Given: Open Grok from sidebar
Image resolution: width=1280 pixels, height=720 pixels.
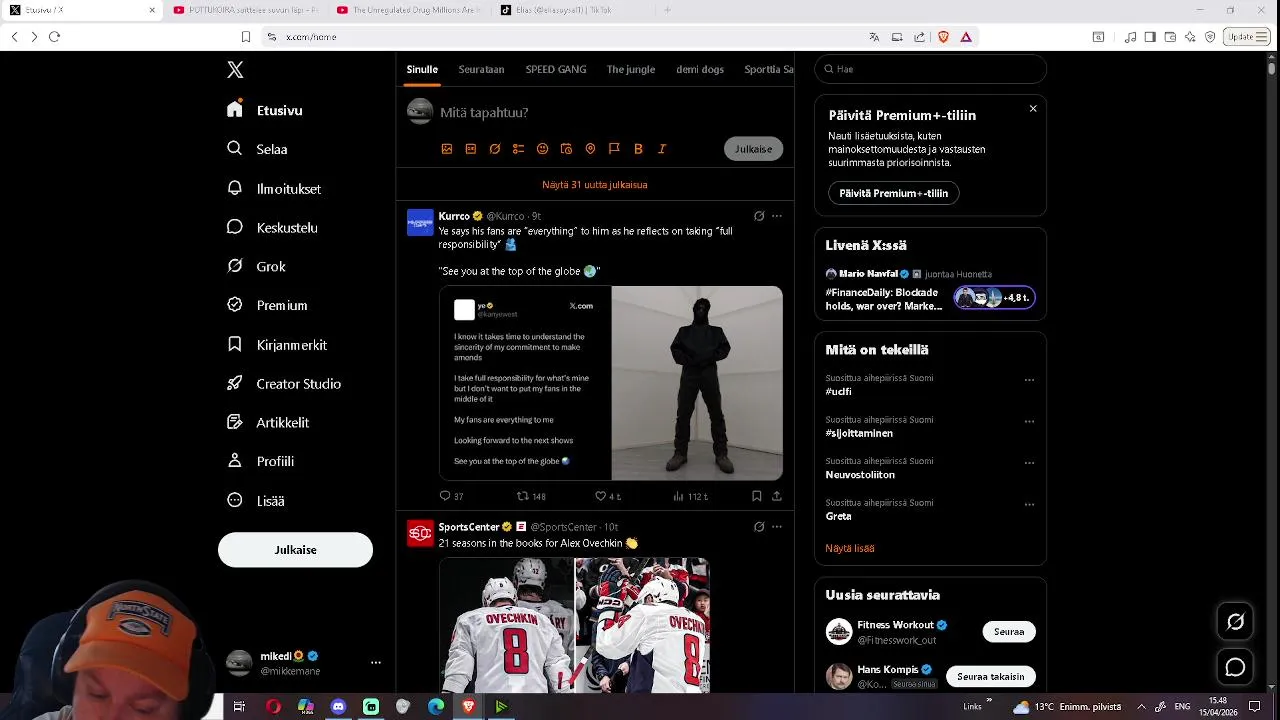Looking at the screenshot, I should (x=257, y=266).
